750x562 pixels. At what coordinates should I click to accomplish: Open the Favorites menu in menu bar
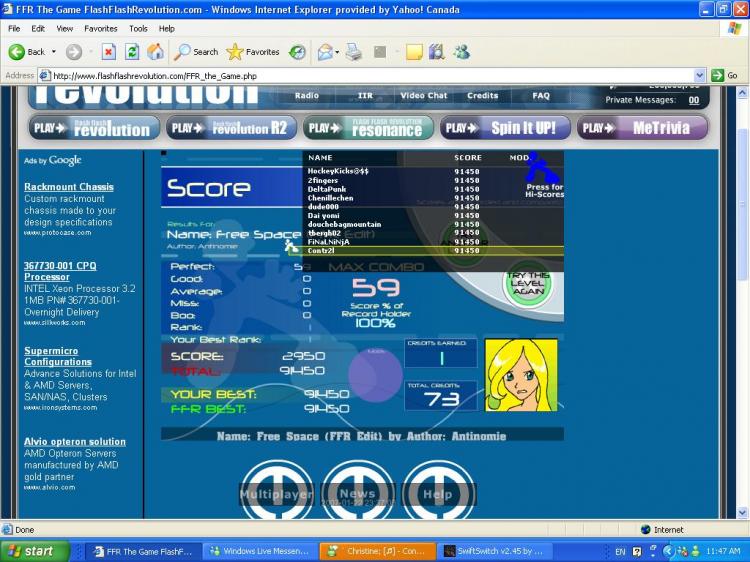[x=100, y=29]
